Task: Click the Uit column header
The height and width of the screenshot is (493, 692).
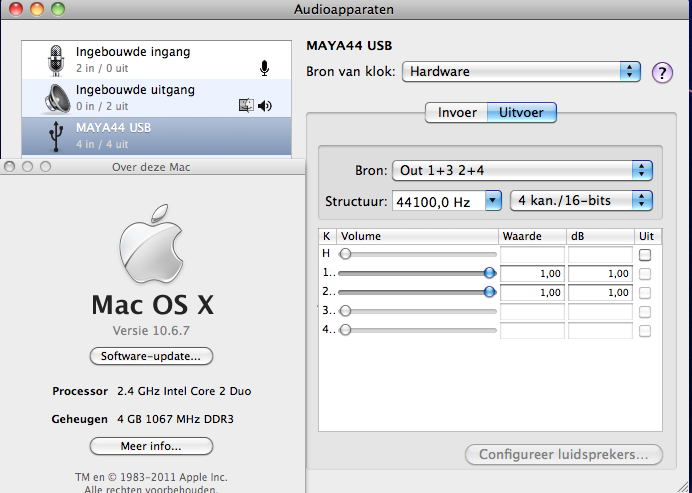Action: pyautogui.click(x=648, y=236)
